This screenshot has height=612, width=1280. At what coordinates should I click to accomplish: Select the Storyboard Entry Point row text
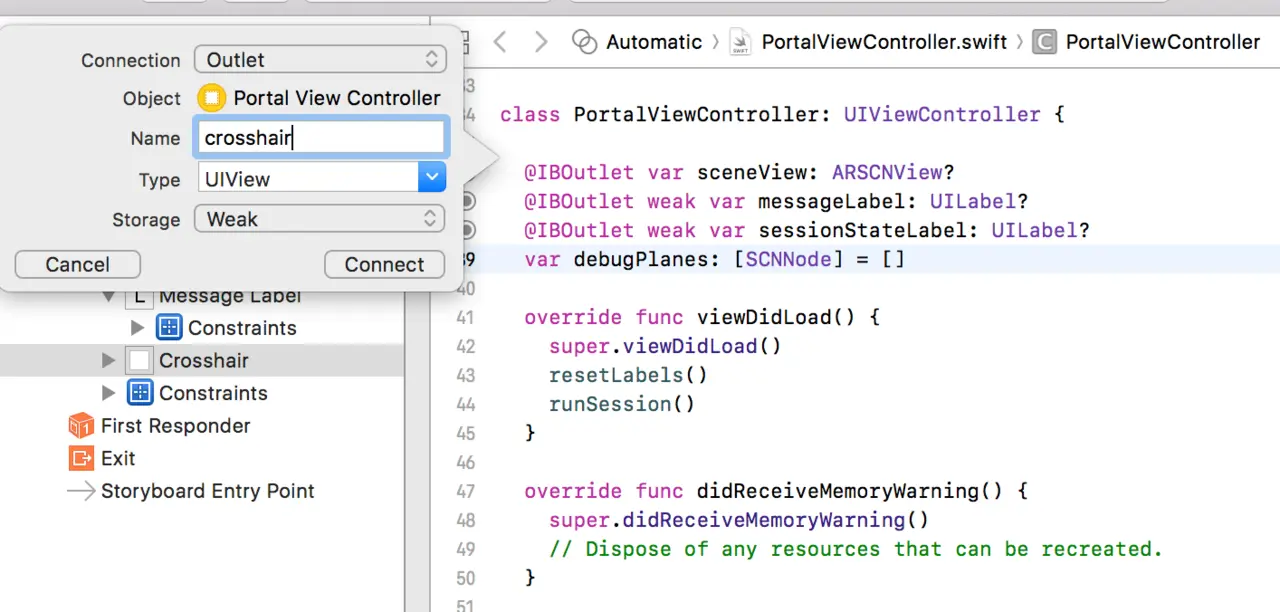(x=208, y=491)
